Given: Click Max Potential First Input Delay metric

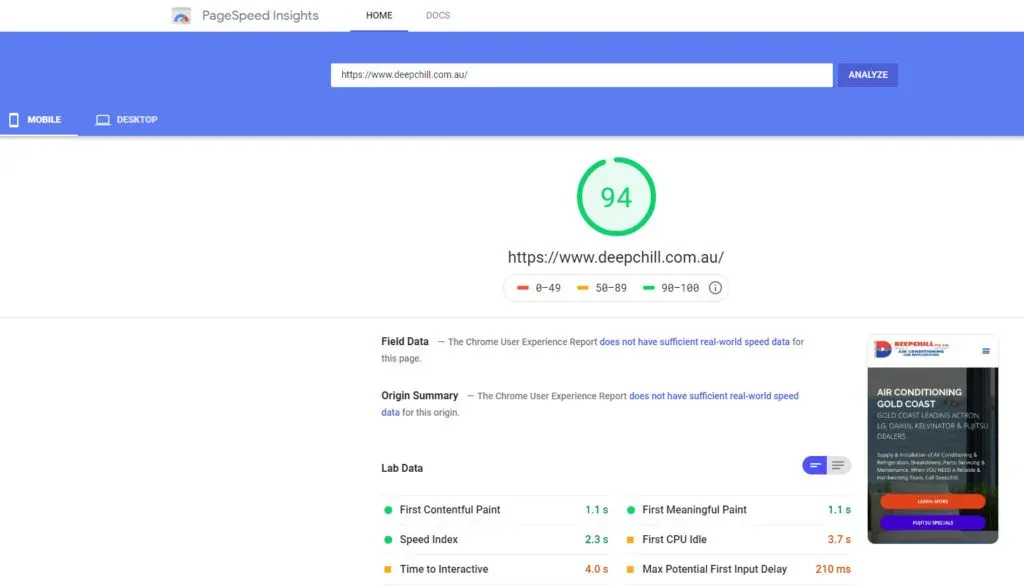Looking at the screenshot, I should (x=738, y=569).
